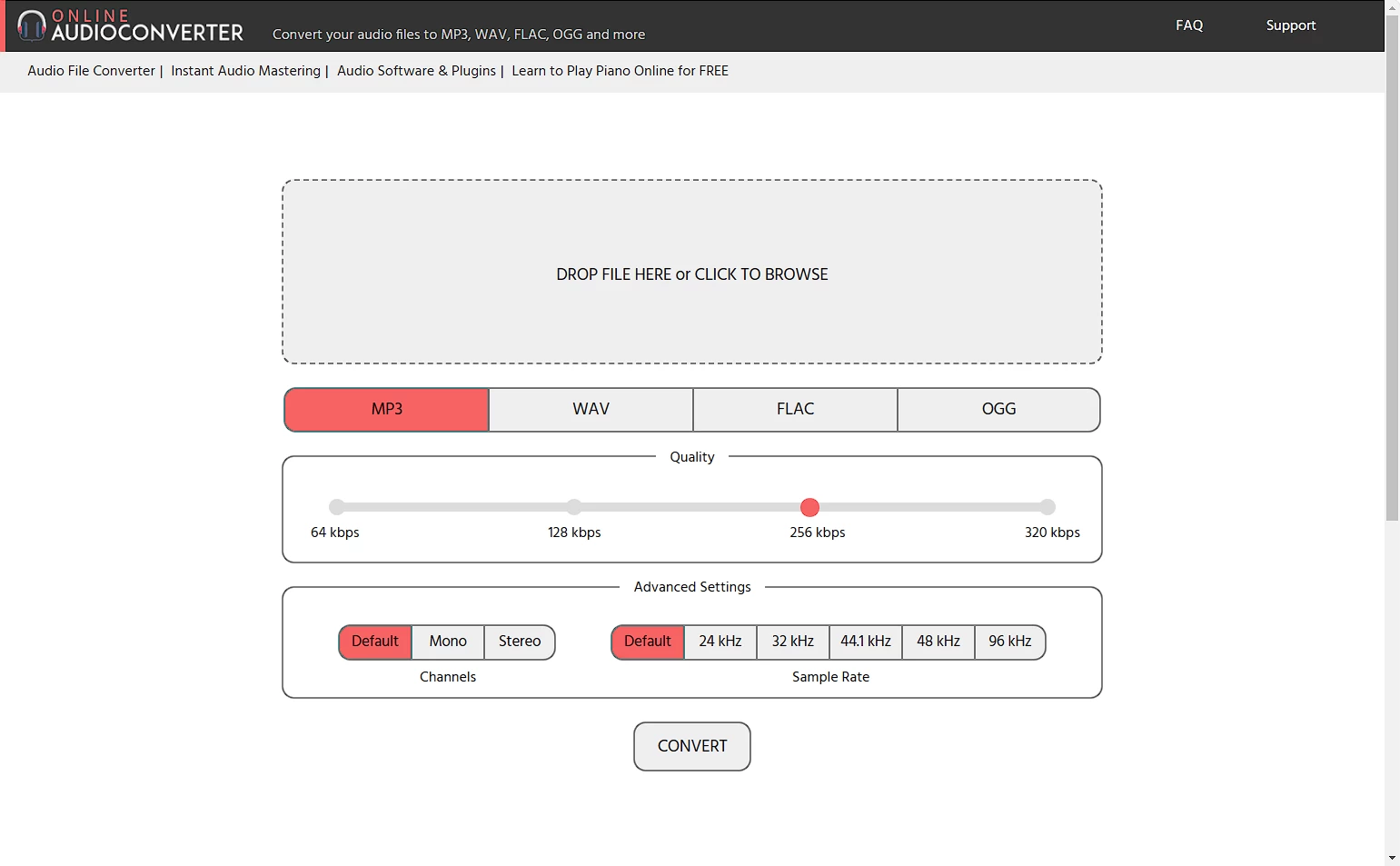Set sample rate to 32 kHz

(x=793, y=642)
